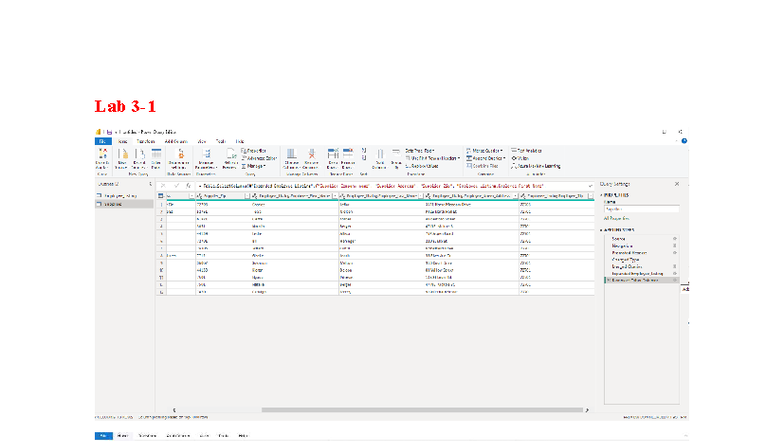Open the Advanced Editor
Screen dimensions: 784x441
(259, 158)
